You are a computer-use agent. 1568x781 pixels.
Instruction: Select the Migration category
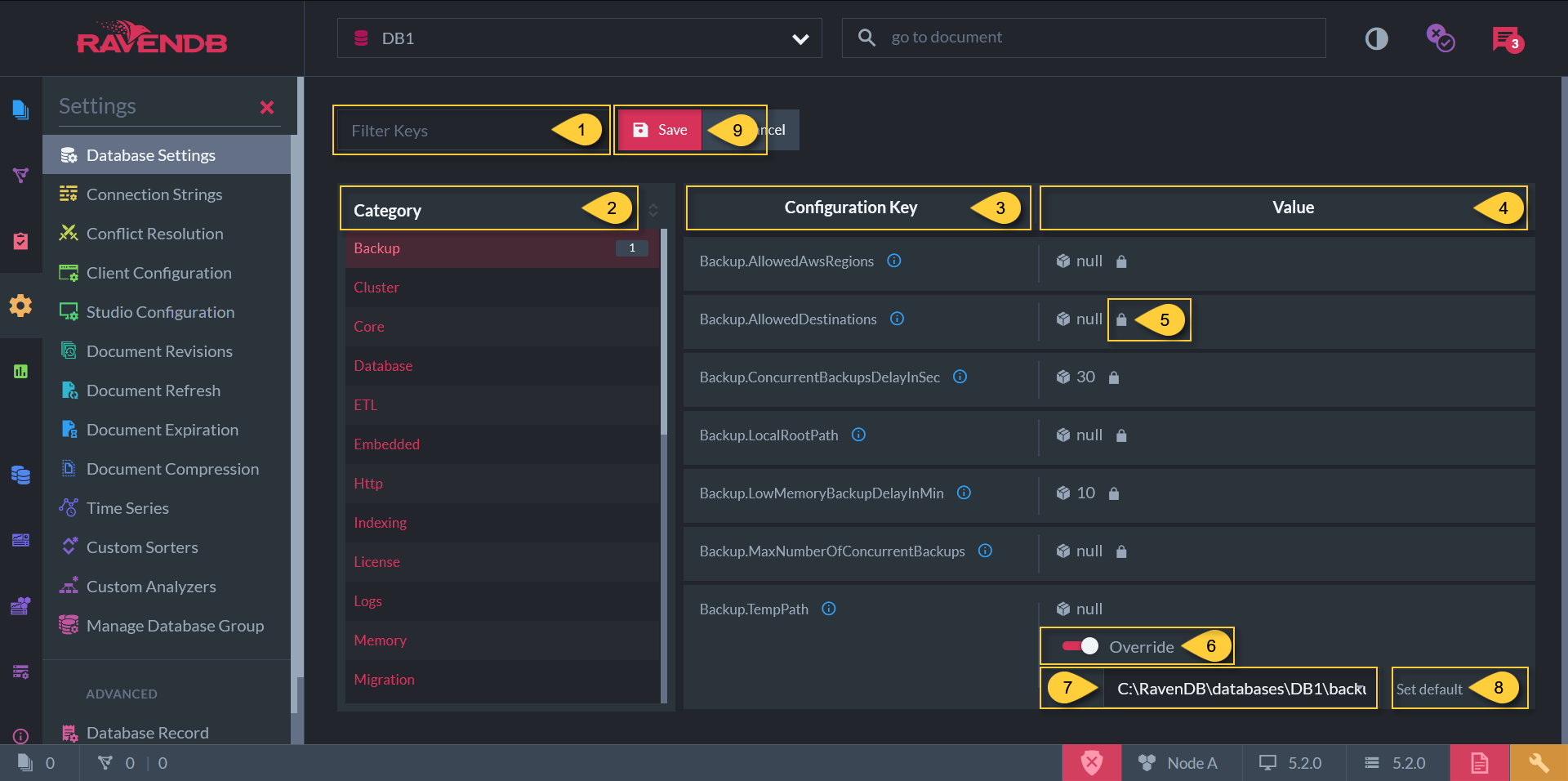click(501, 680)
